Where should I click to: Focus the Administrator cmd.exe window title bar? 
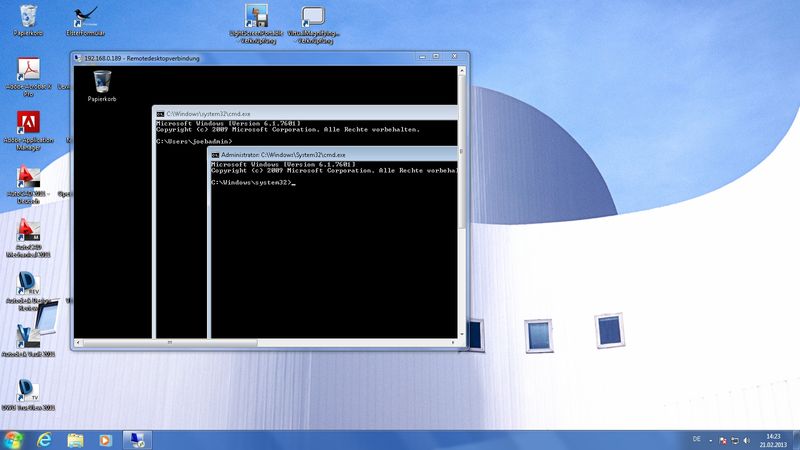point(330,156)
